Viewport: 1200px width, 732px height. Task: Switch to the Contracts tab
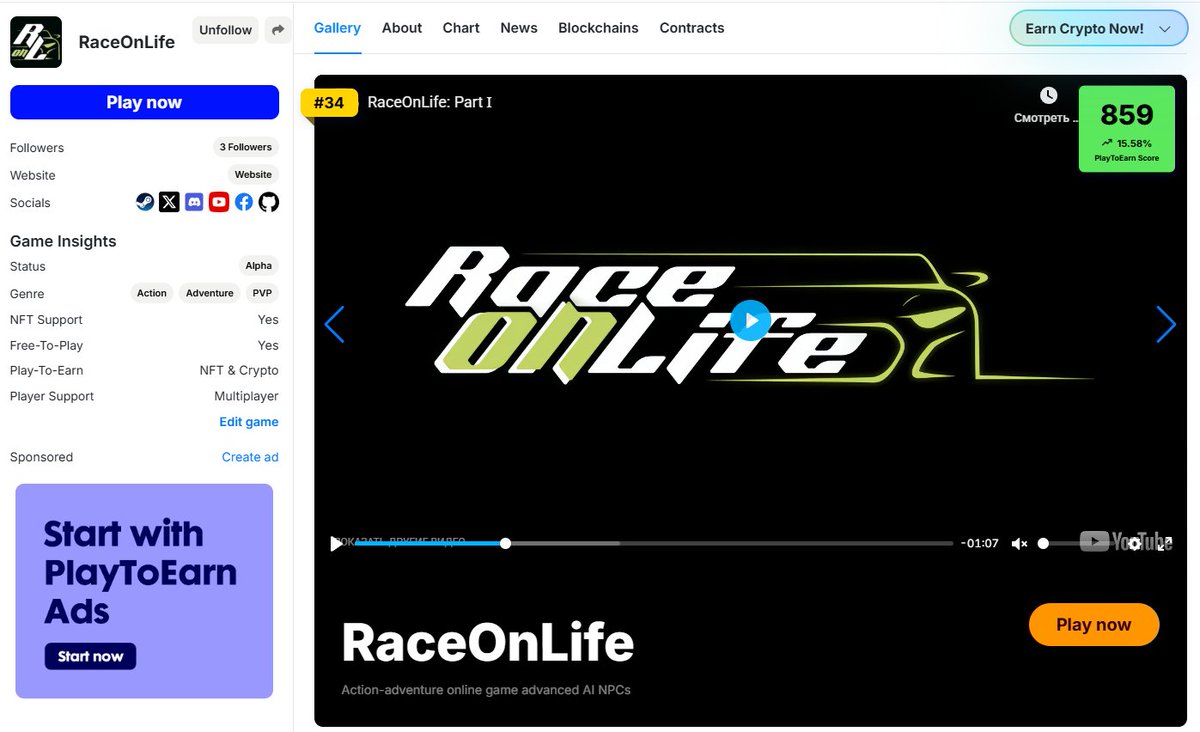pos(692,28)
